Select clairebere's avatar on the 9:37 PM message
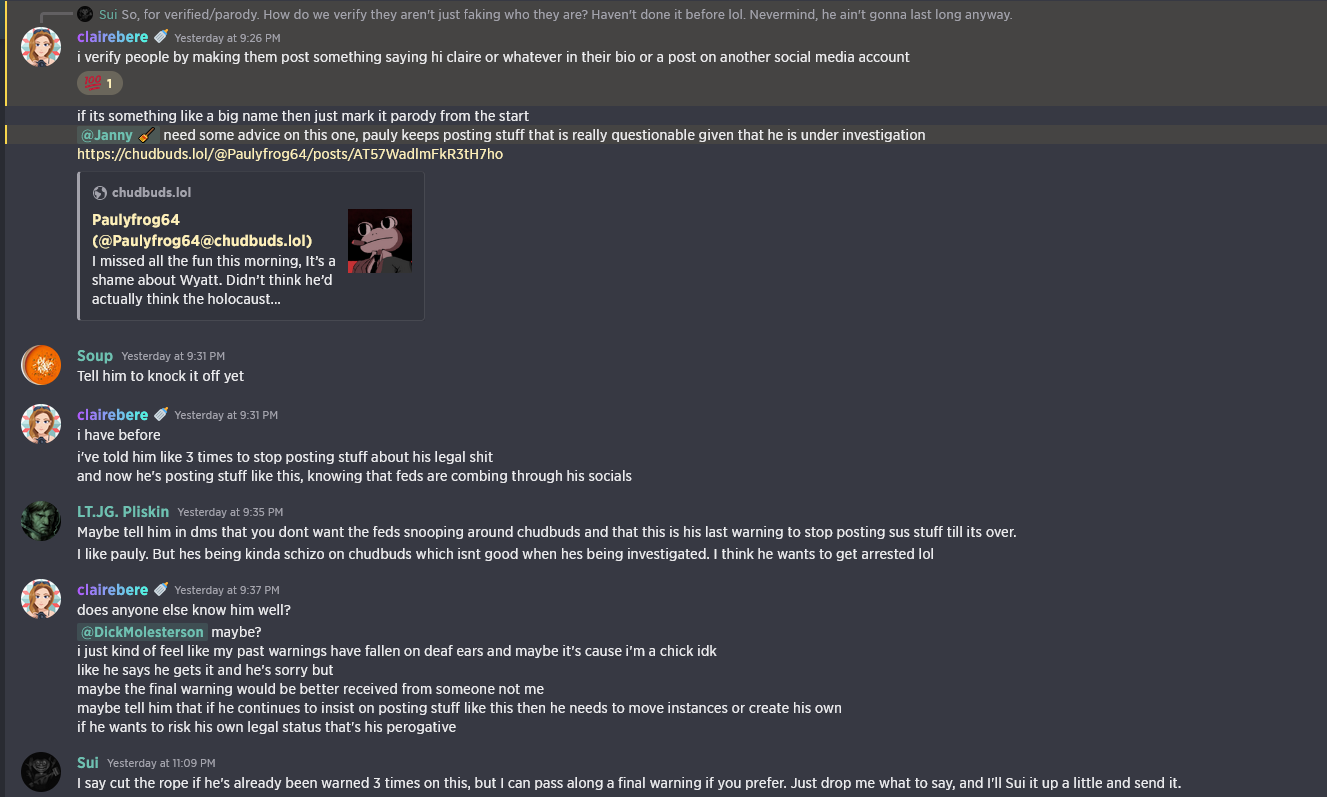Screen dimensions: 1327x797 (41, 599)
